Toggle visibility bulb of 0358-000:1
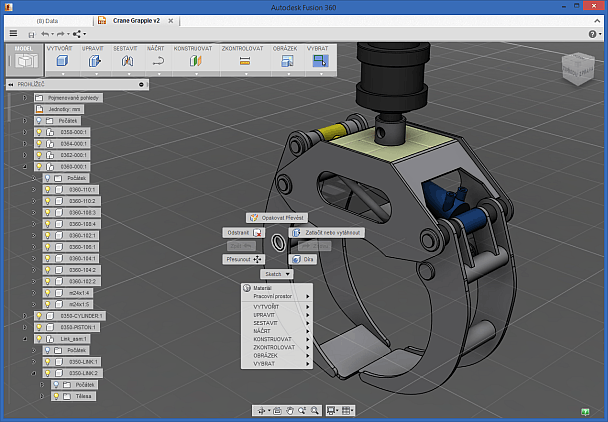The image size is (608, 422). tap(39, 132)
